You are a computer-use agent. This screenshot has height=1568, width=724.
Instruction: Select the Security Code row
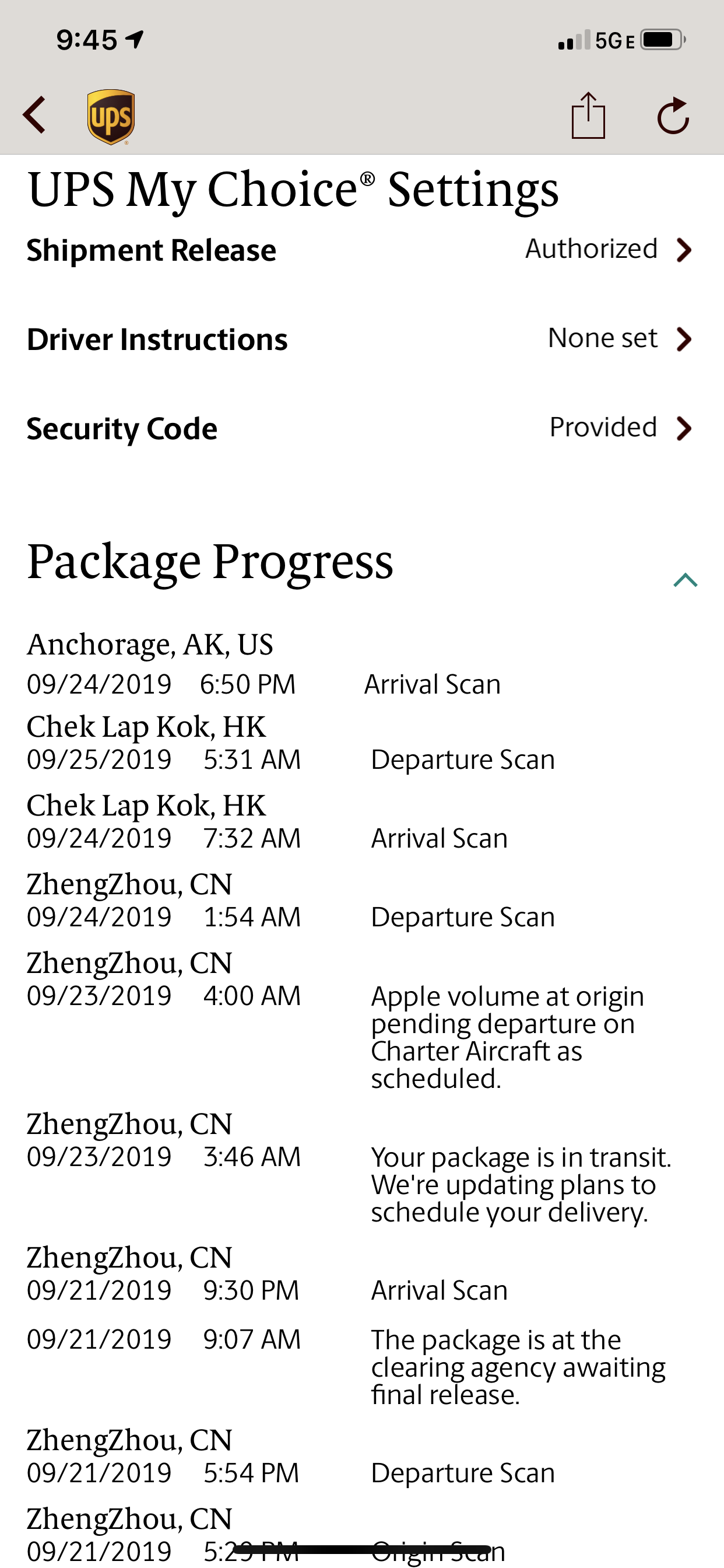click(x=362, y=429)
